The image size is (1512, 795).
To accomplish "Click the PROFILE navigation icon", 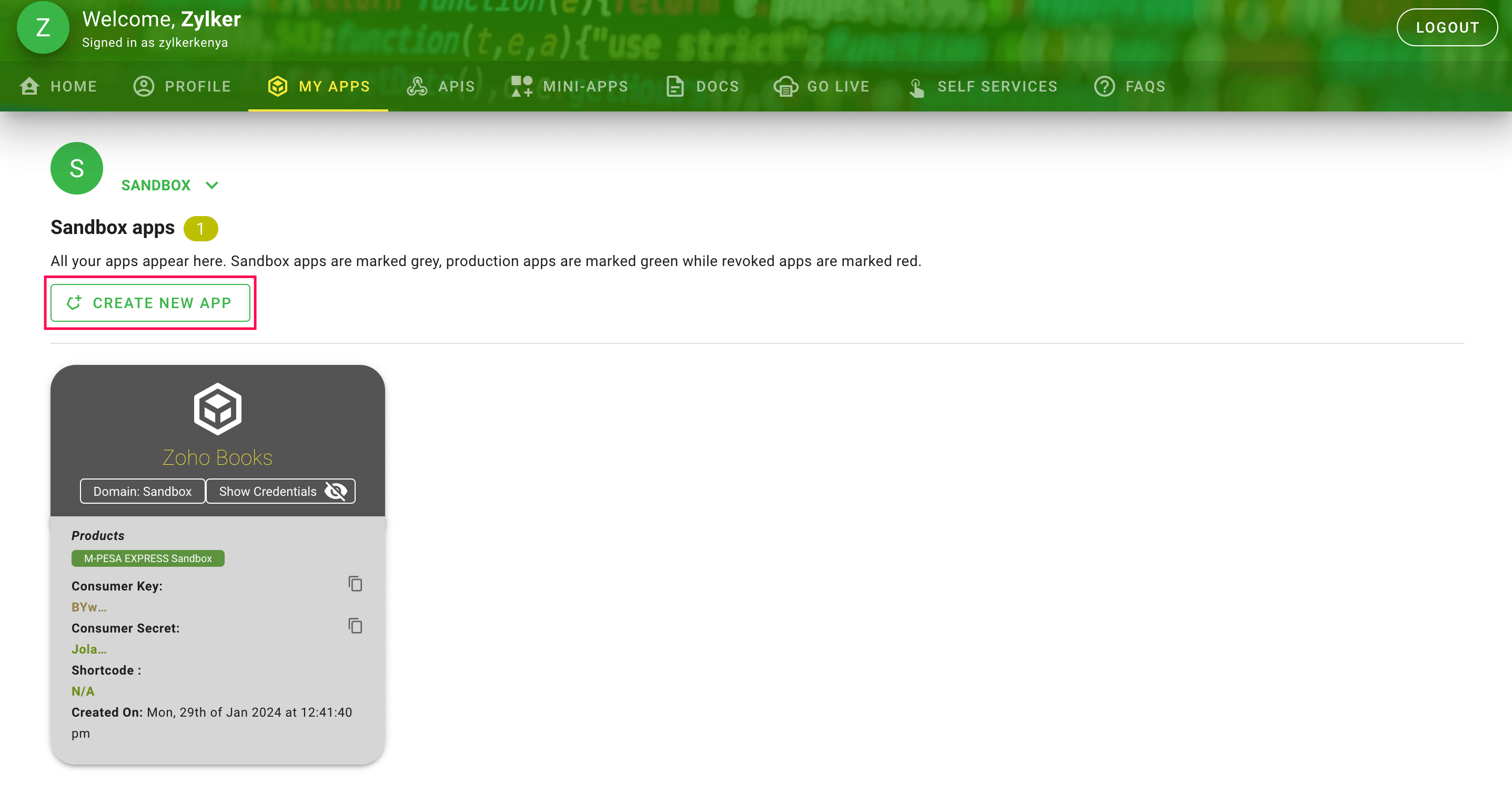I will pos(145,86).
